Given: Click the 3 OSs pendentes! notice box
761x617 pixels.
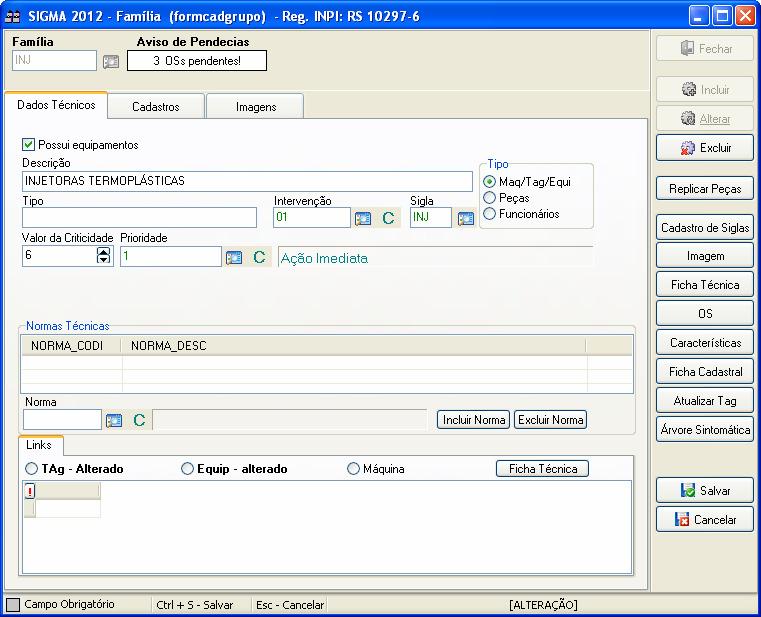Looking at the screenshot, I should point(197,61).
